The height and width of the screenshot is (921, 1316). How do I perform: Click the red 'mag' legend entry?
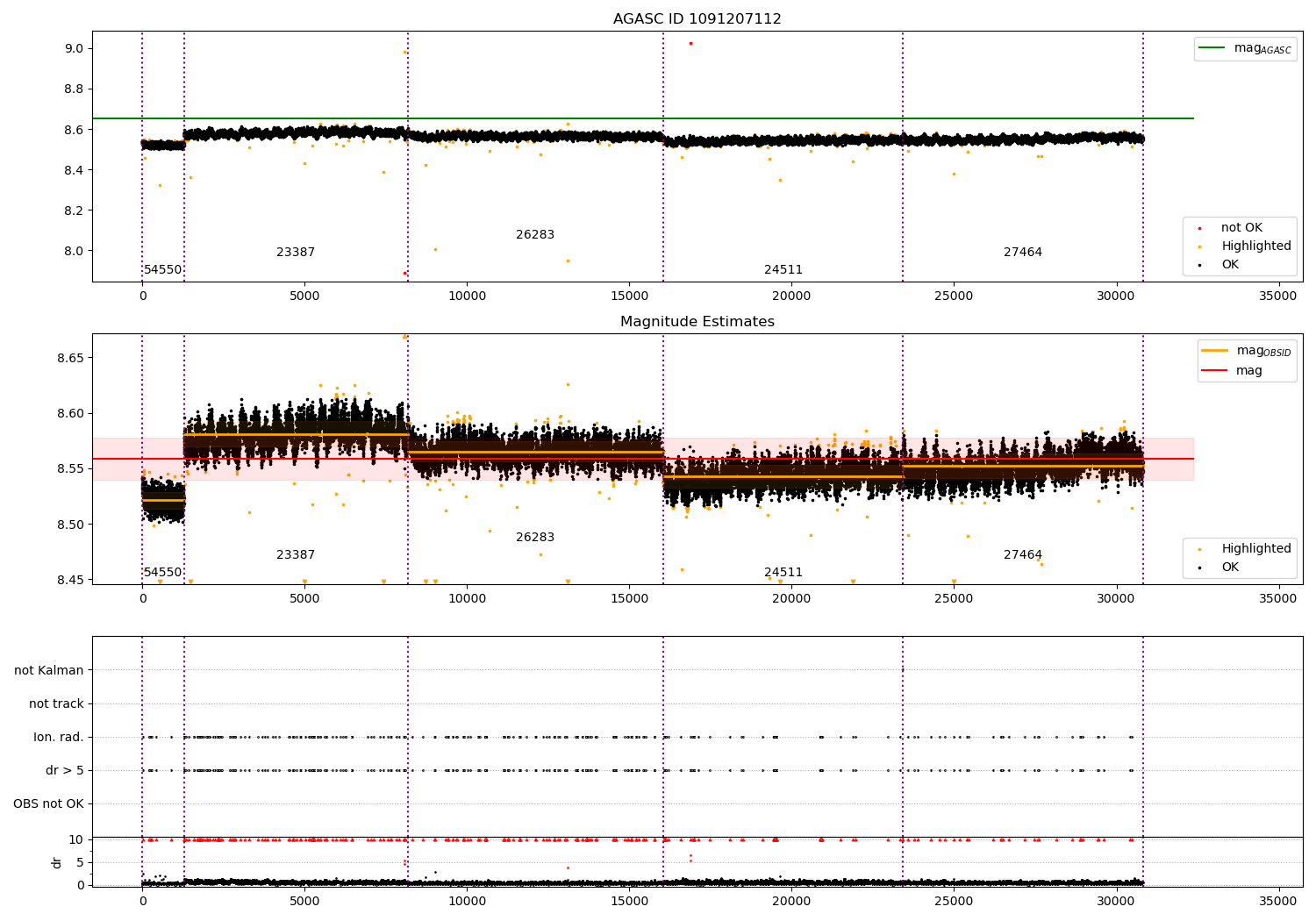point(1233,371)
